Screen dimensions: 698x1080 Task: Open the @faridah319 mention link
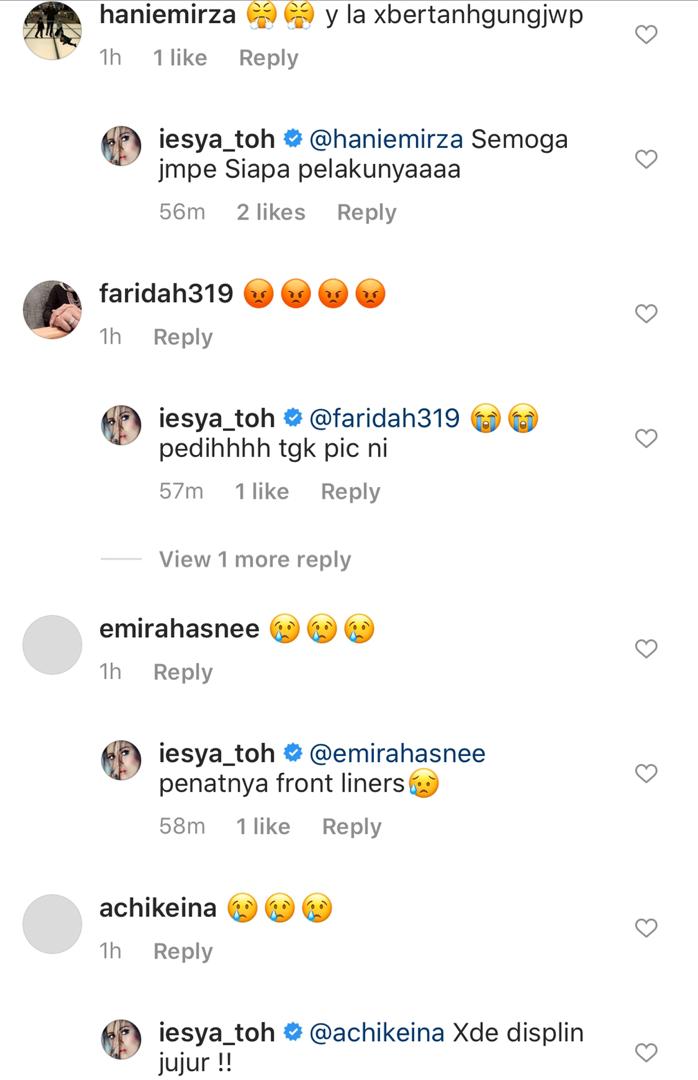click(387, 418)
